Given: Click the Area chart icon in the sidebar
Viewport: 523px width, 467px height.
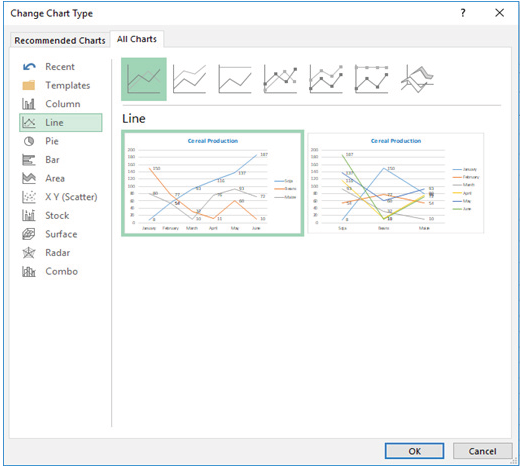Looking at the screenshot, I should pyautogui.click(x=29, y=178).
